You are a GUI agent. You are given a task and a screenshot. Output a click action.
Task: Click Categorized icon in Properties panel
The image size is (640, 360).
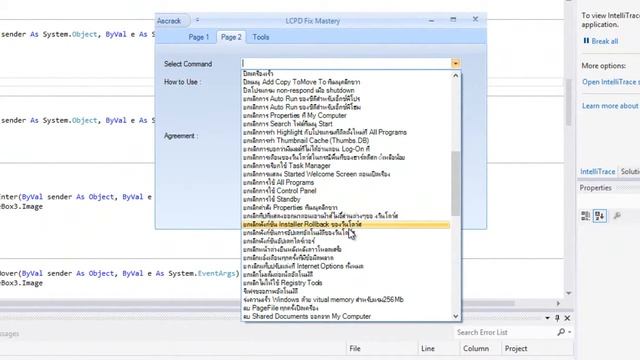(585, 216)
